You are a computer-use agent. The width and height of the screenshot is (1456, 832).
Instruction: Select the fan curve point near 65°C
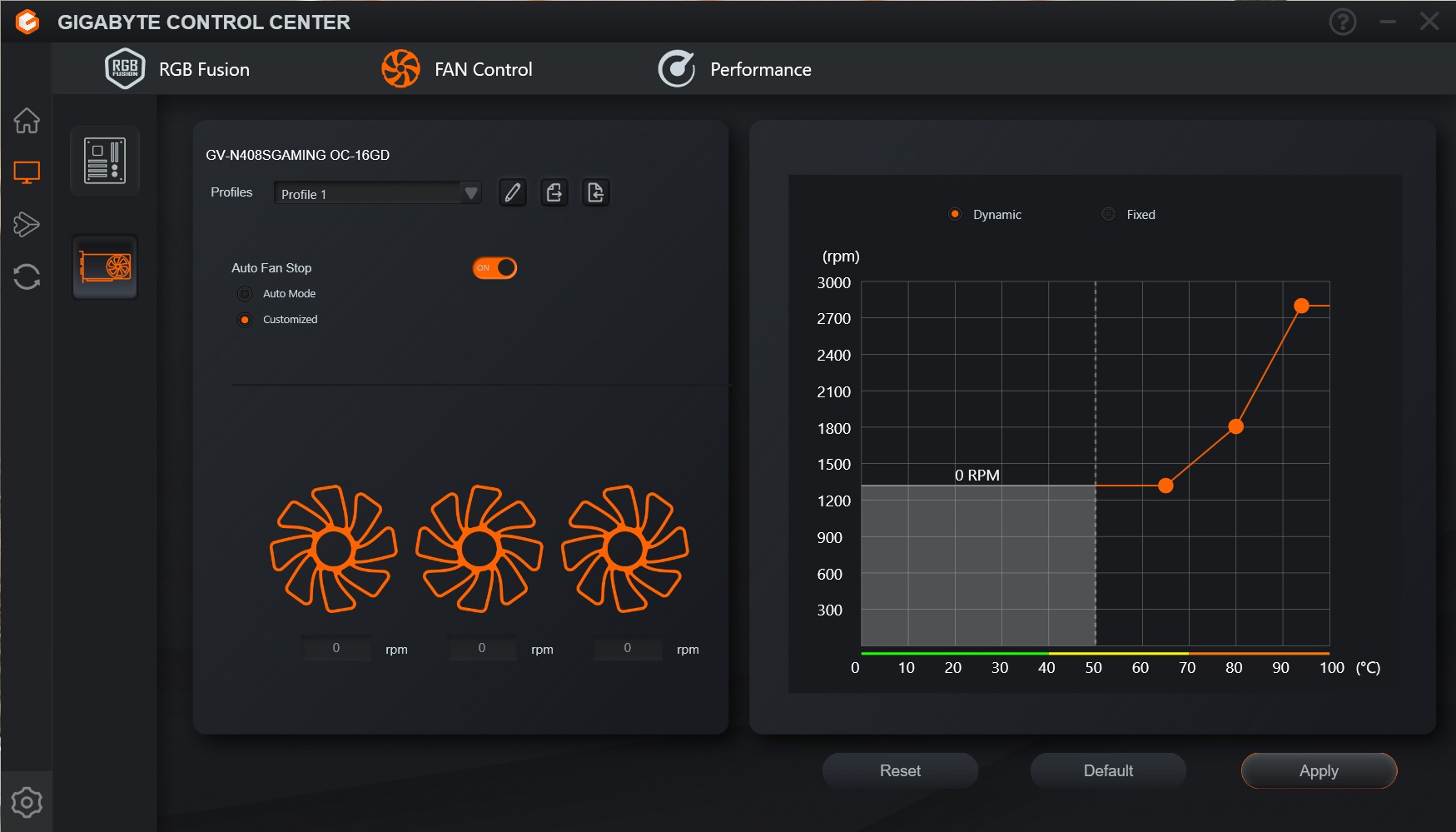pos(1165,486)
